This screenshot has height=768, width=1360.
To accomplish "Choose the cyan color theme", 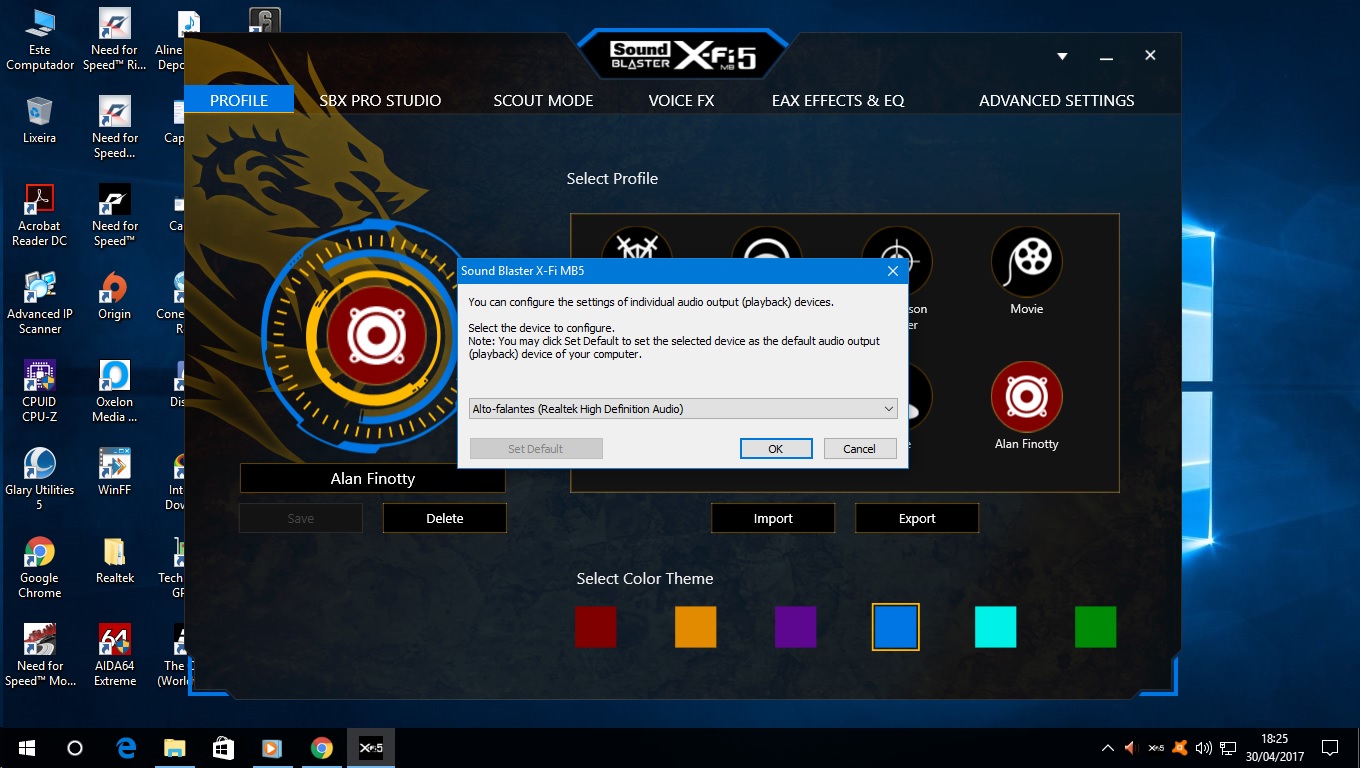I will coord(996,627).
